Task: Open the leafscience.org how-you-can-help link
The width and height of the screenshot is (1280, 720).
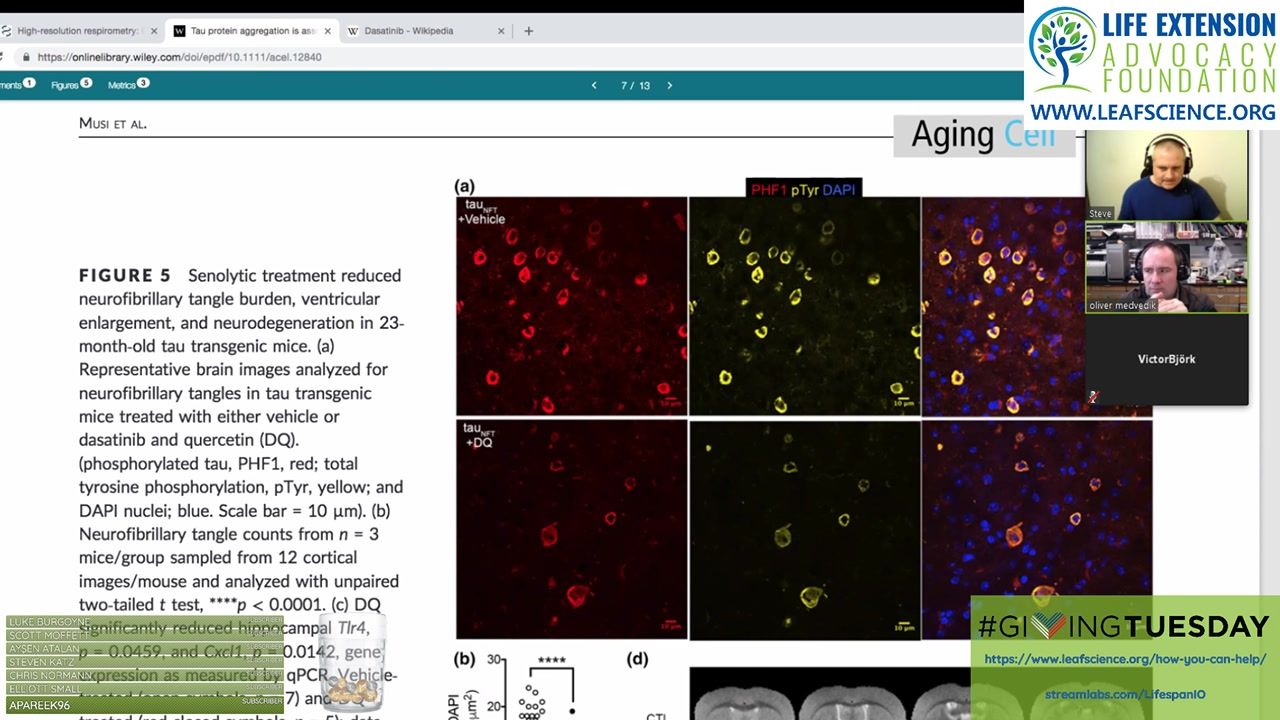Action: (x=1125, y=659)
